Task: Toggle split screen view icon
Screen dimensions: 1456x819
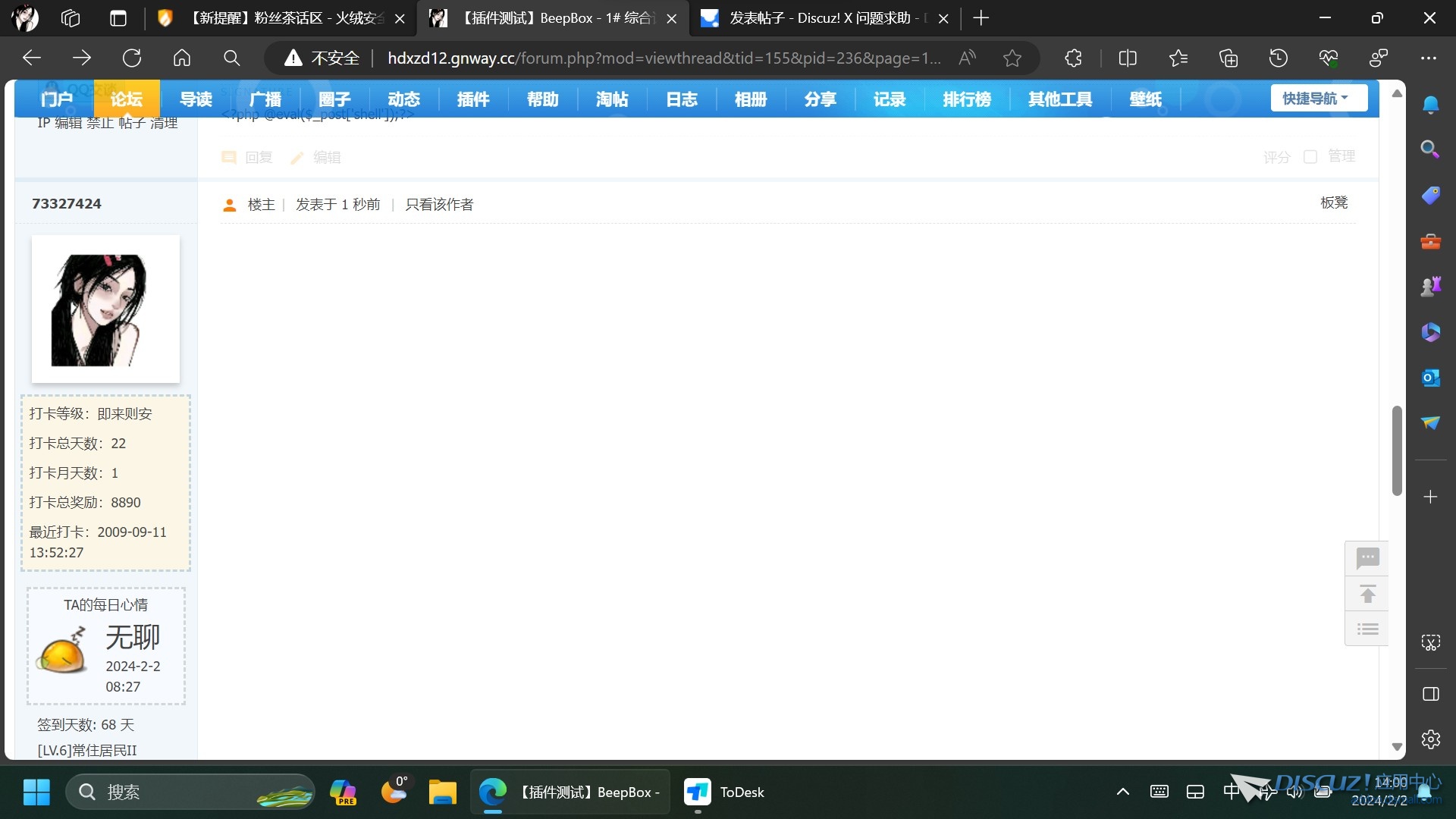Action: 1128,58
